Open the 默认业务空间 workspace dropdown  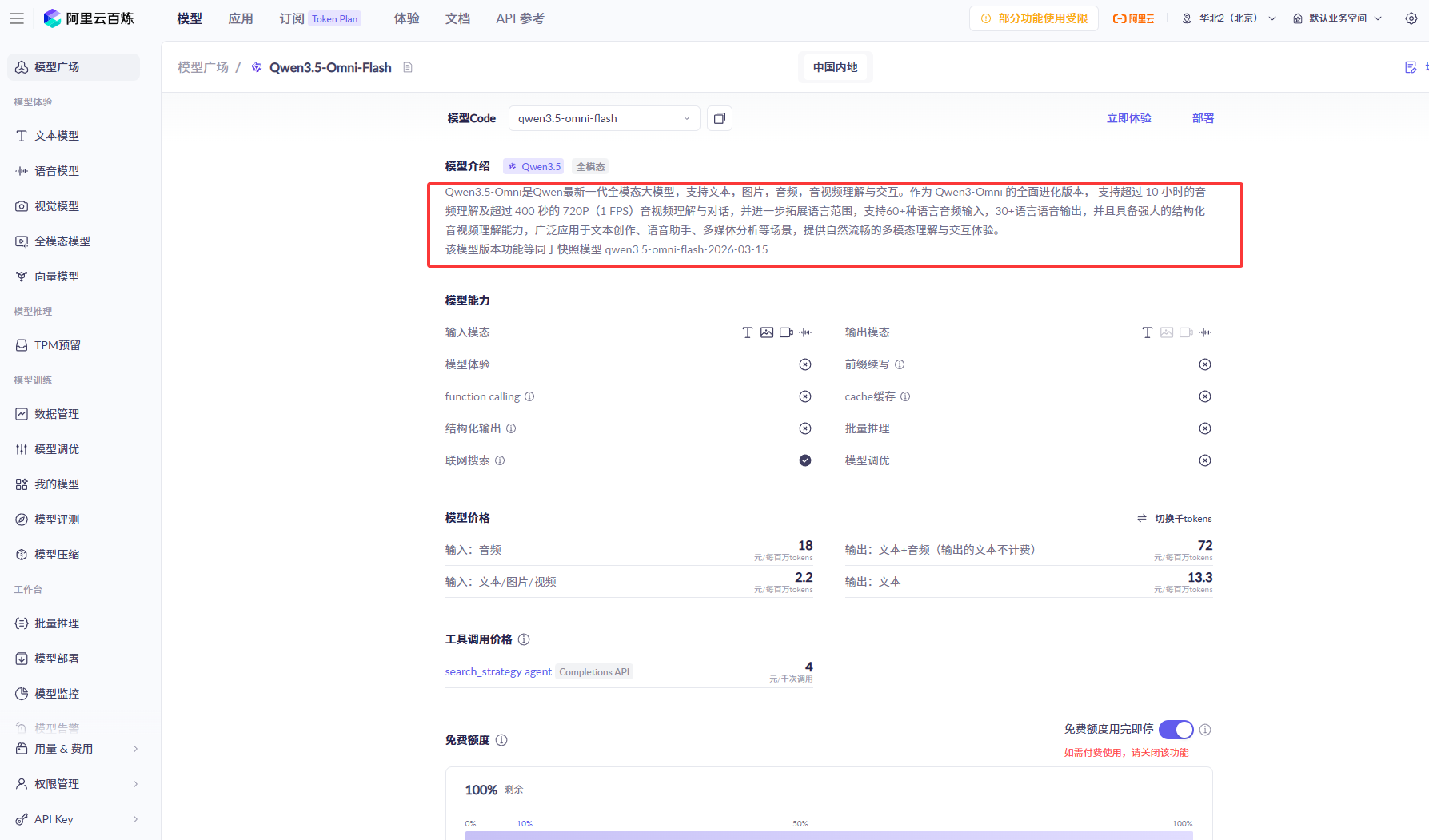tap(1338, 18)
